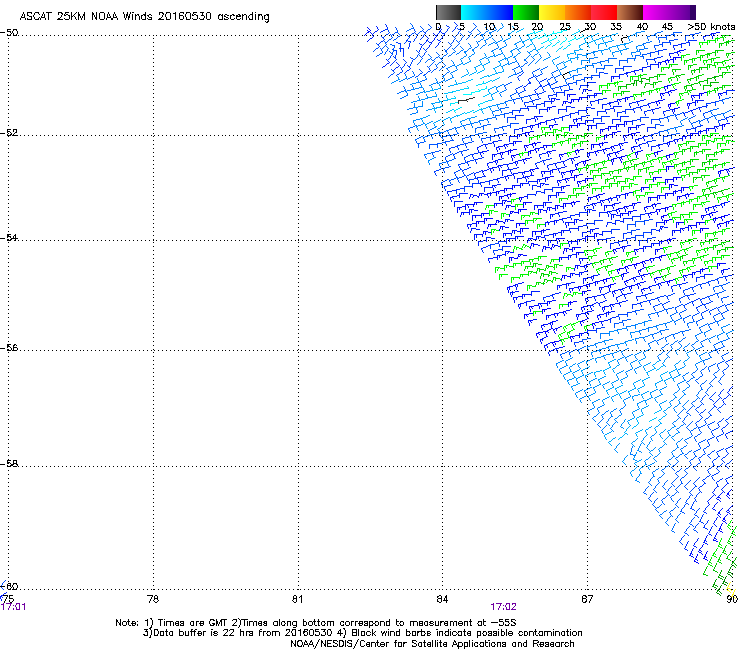Screen dimensions: 740x650
Task: Click the '40' label under the color scale
Action: pos(642,27)
